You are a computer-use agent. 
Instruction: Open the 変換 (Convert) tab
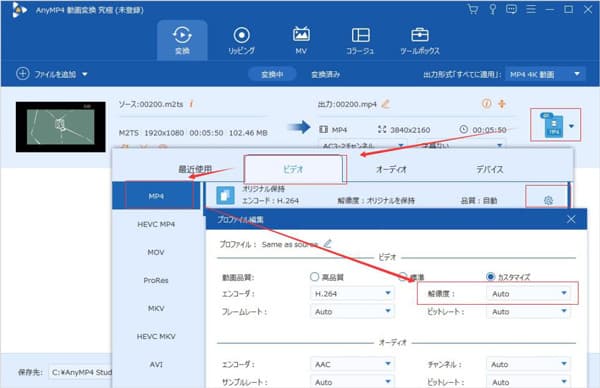tap(182, 40)
